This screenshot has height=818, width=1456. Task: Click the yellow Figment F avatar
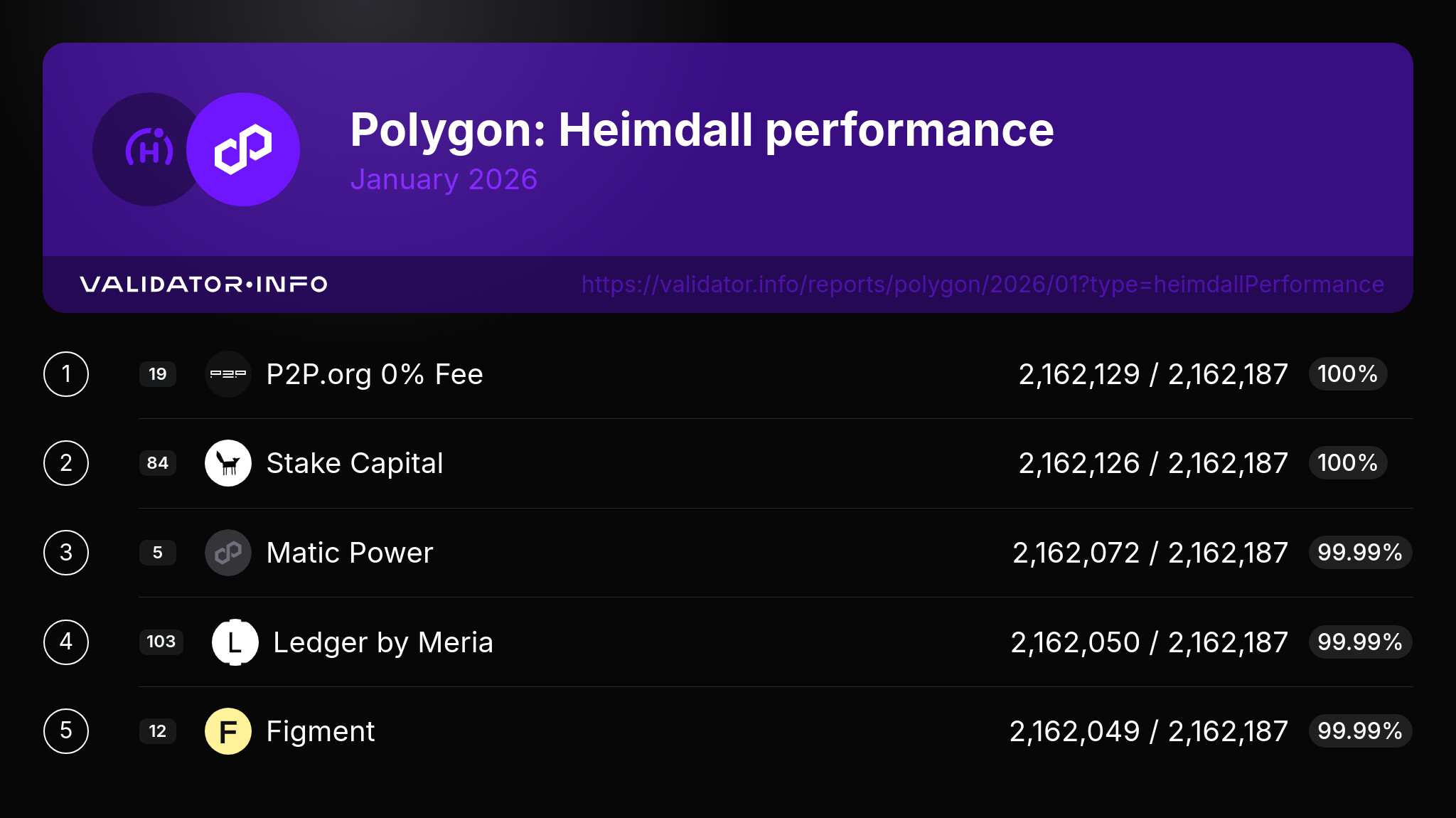tap(228, 731)
